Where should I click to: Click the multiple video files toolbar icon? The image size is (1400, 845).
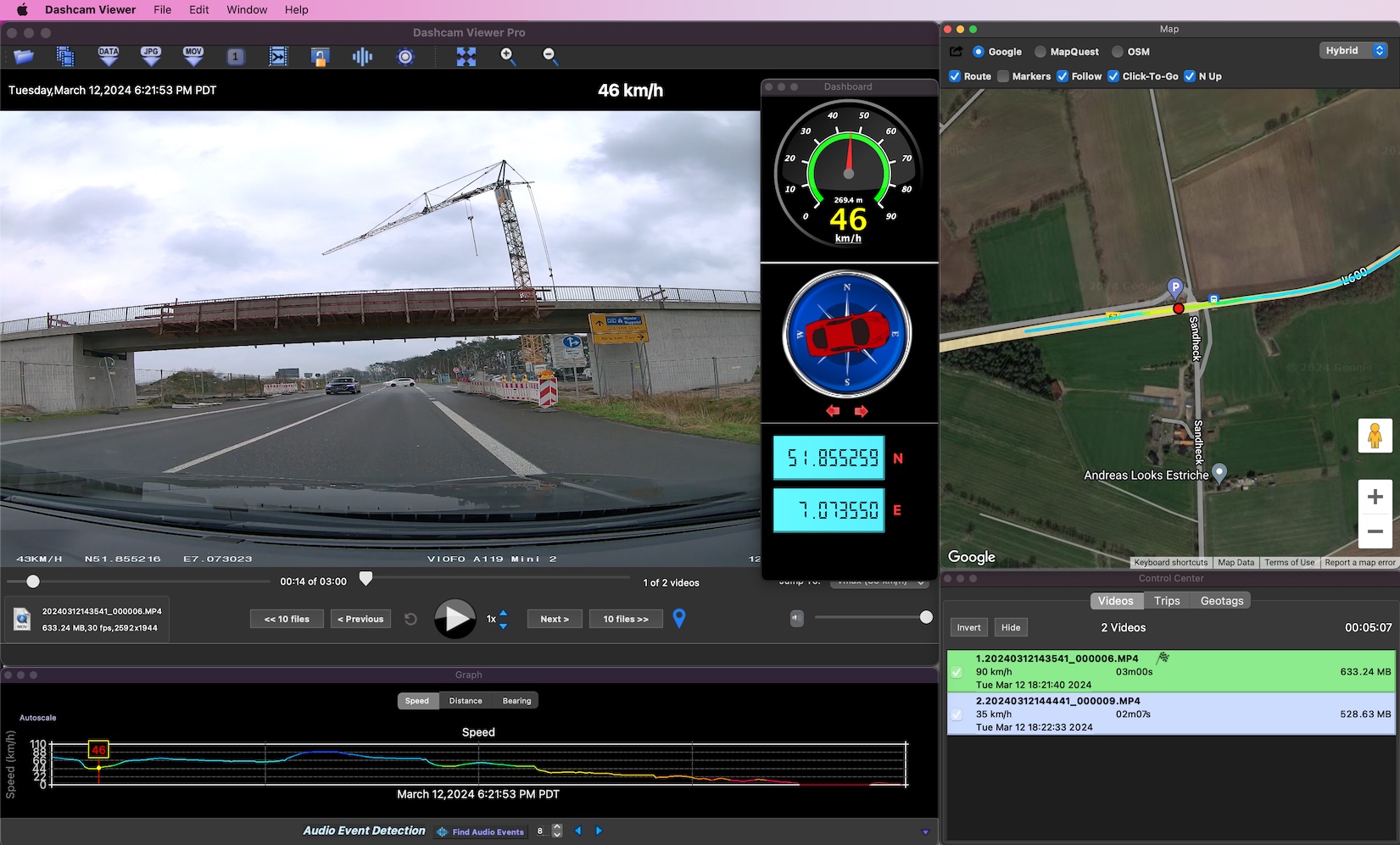pyautogui.click(x=65, y=57)
